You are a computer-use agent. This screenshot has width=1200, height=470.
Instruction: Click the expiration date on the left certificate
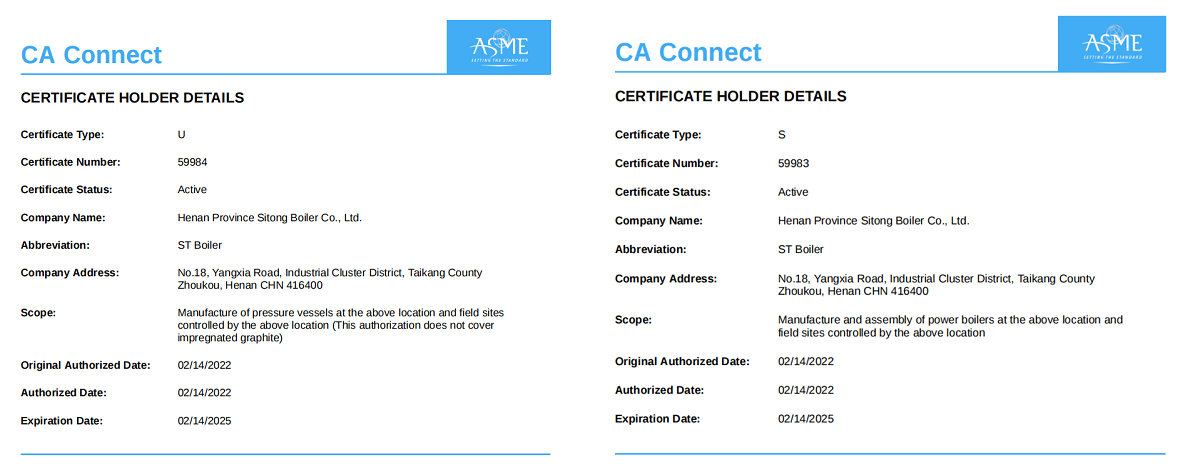pos(204,421)
